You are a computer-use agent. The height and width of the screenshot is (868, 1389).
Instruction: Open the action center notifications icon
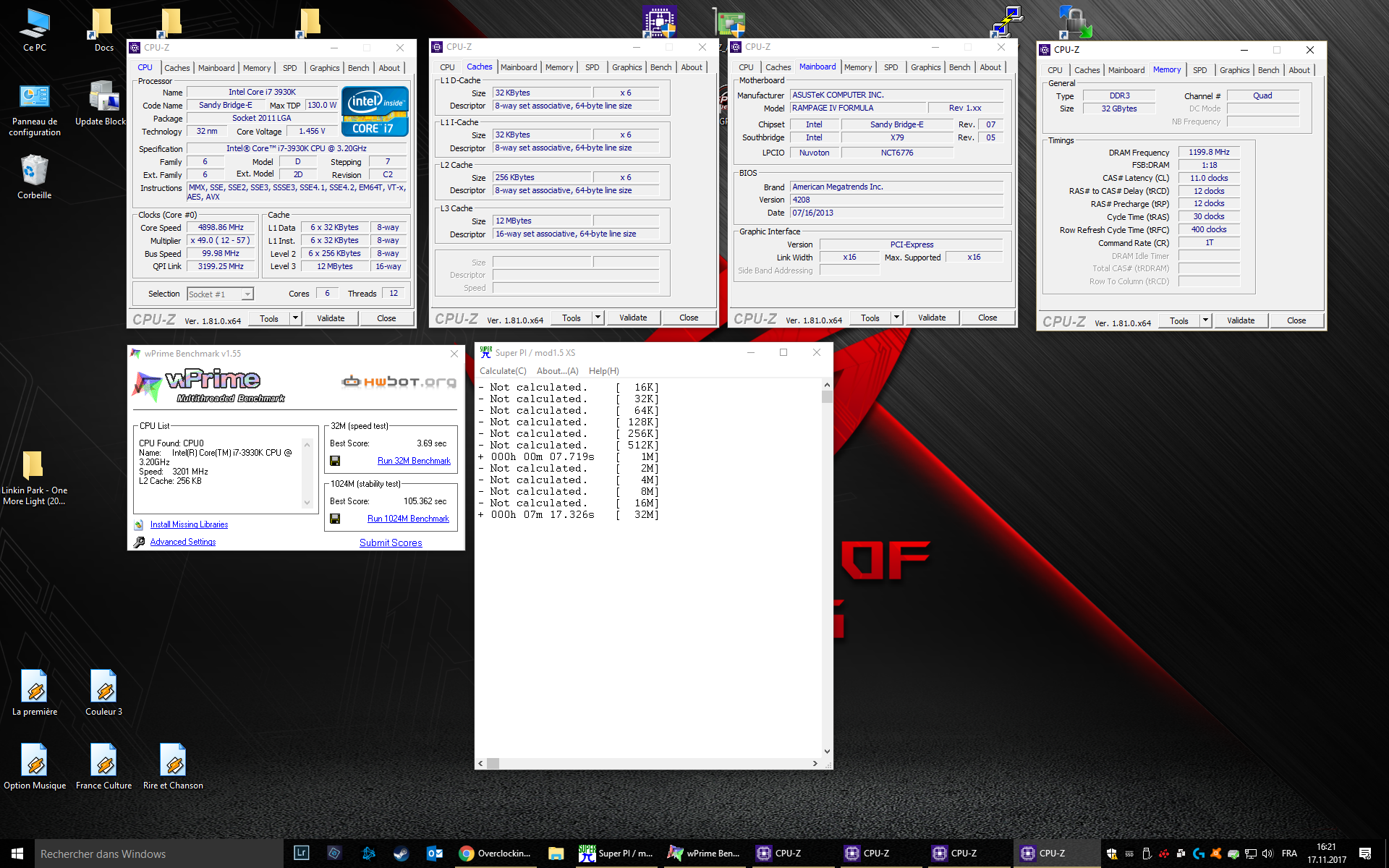pos(1365,854)
